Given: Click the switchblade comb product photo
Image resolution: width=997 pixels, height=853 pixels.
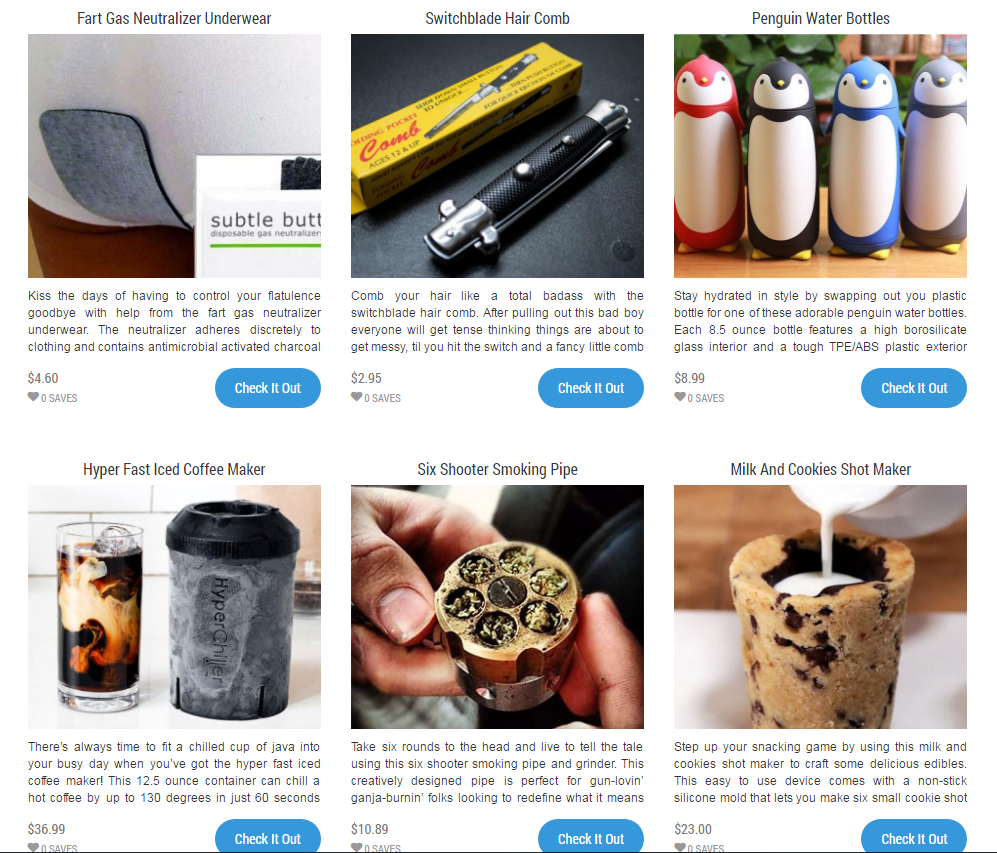Looking at the screenshot, I should click(497, 156).
